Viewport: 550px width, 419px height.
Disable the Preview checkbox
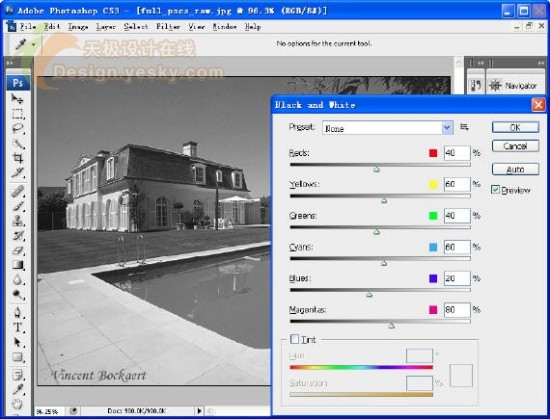[495, 190]
